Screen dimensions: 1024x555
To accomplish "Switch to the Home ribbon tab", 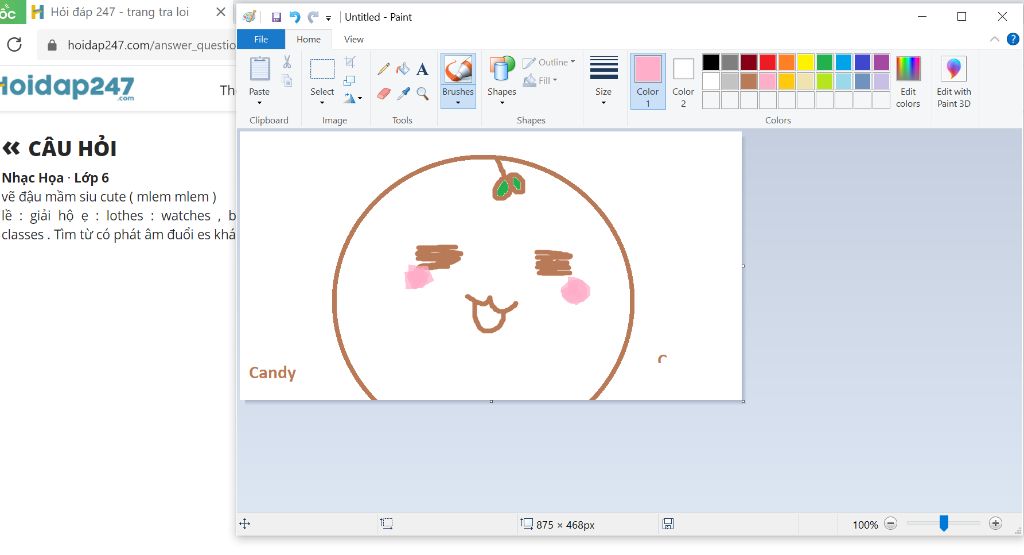I will pyautogui.click(x=308, y=39).
